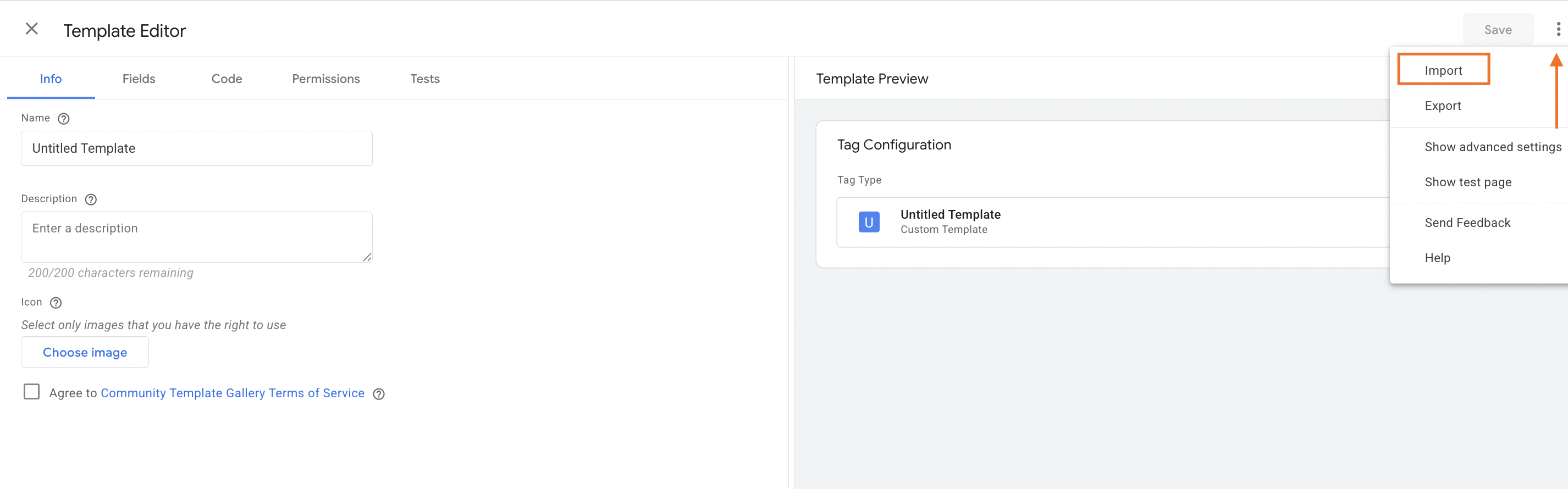Click the Choose image button
The height and width of the screenshot is (489, 1568).
[85, 352]
